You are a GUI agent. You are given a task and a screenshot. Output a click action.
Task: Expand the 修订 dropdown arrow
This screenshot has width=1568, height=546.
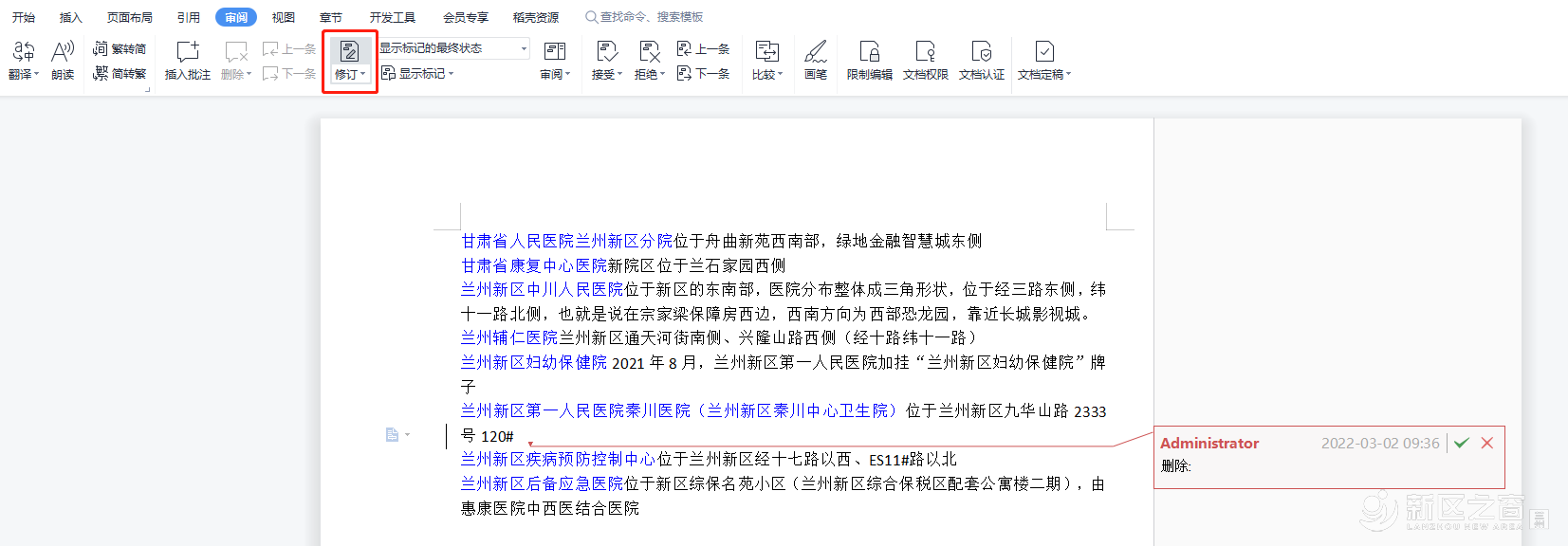click(x=362, y=74)
